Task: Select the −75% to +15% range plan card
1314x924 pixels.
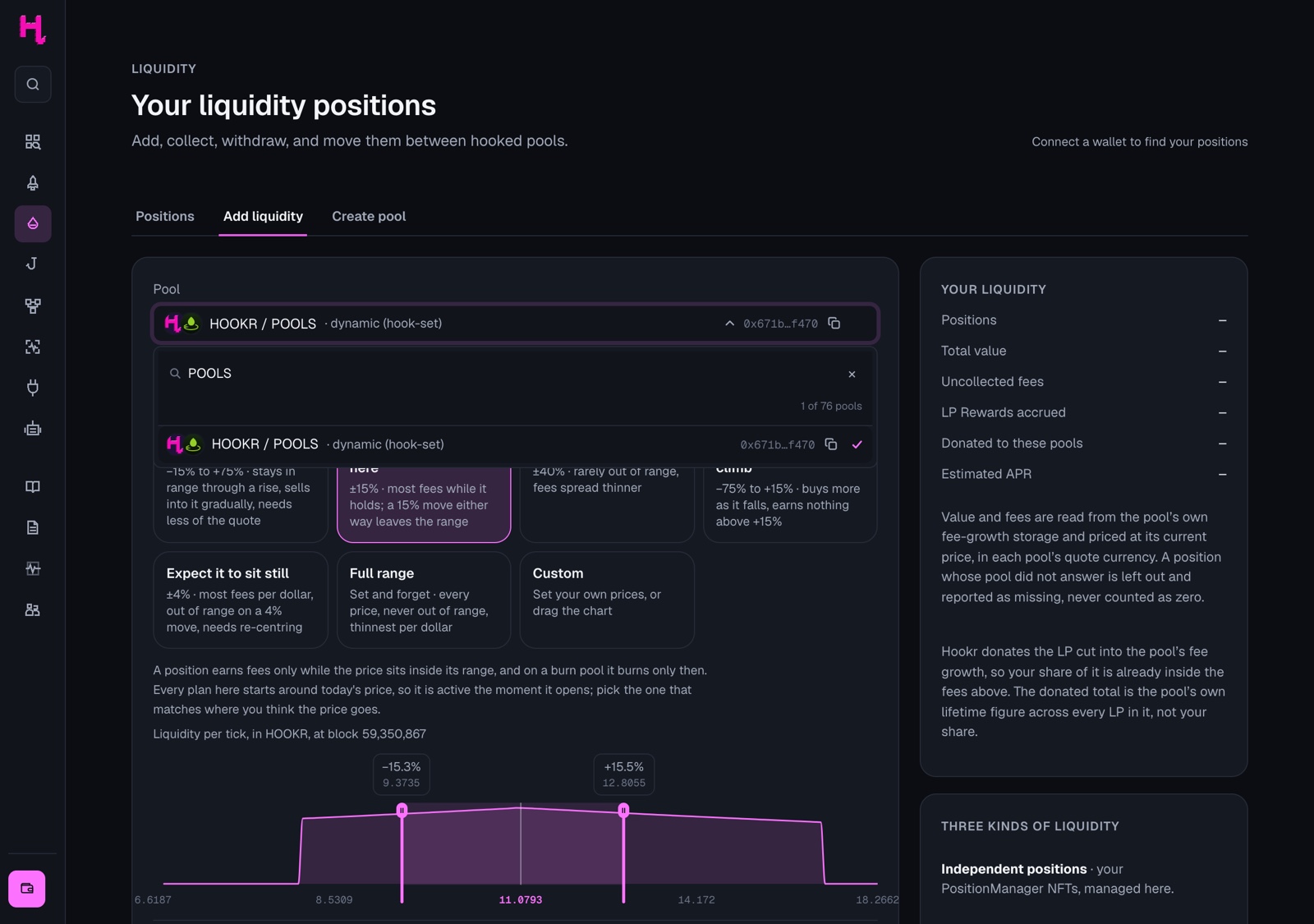Action: 790,503
